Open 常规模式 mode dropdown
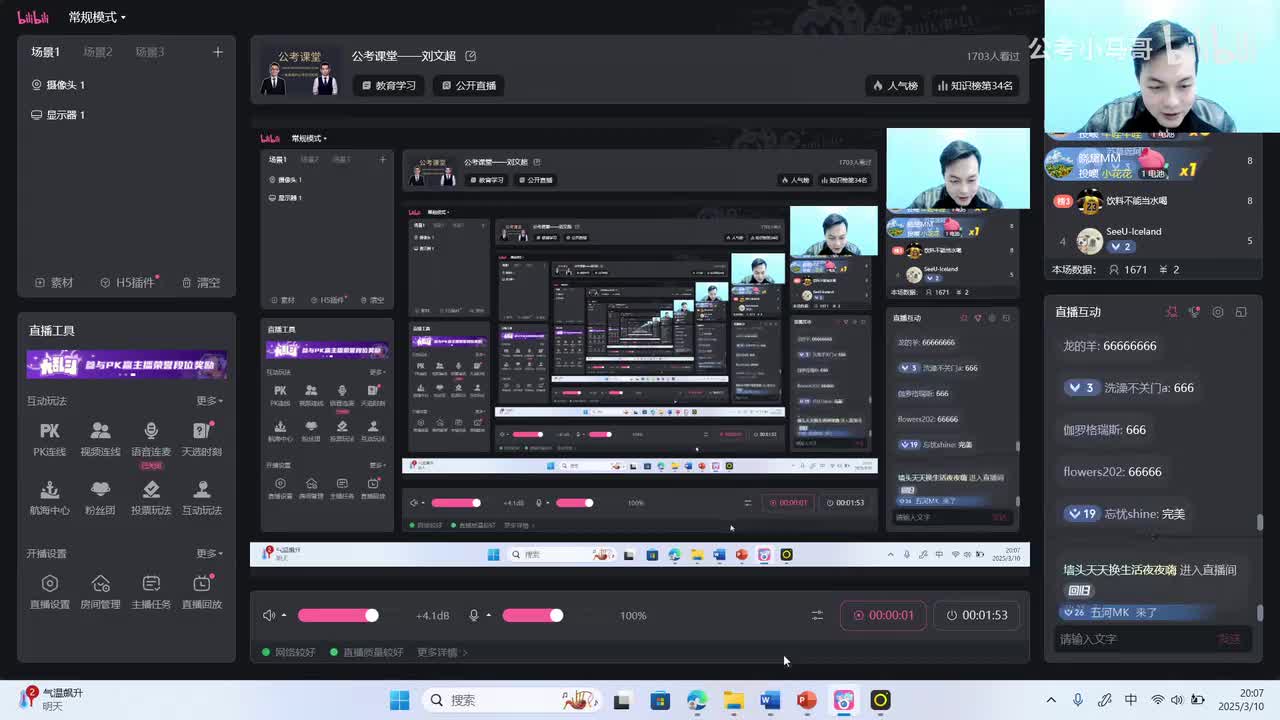The image size is (1280, 720). (x=97, y=17)
